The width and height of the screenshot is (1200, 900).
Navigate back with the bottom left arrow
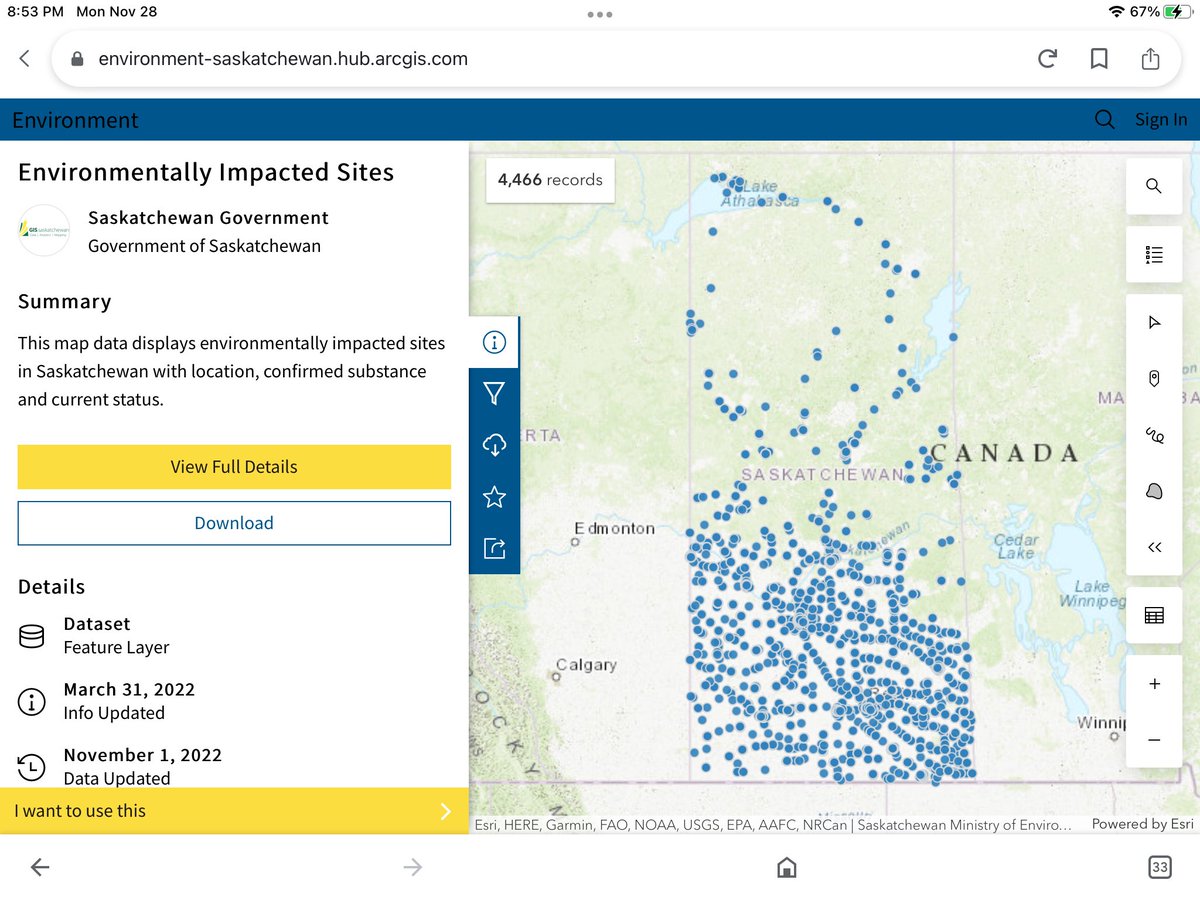40,868
